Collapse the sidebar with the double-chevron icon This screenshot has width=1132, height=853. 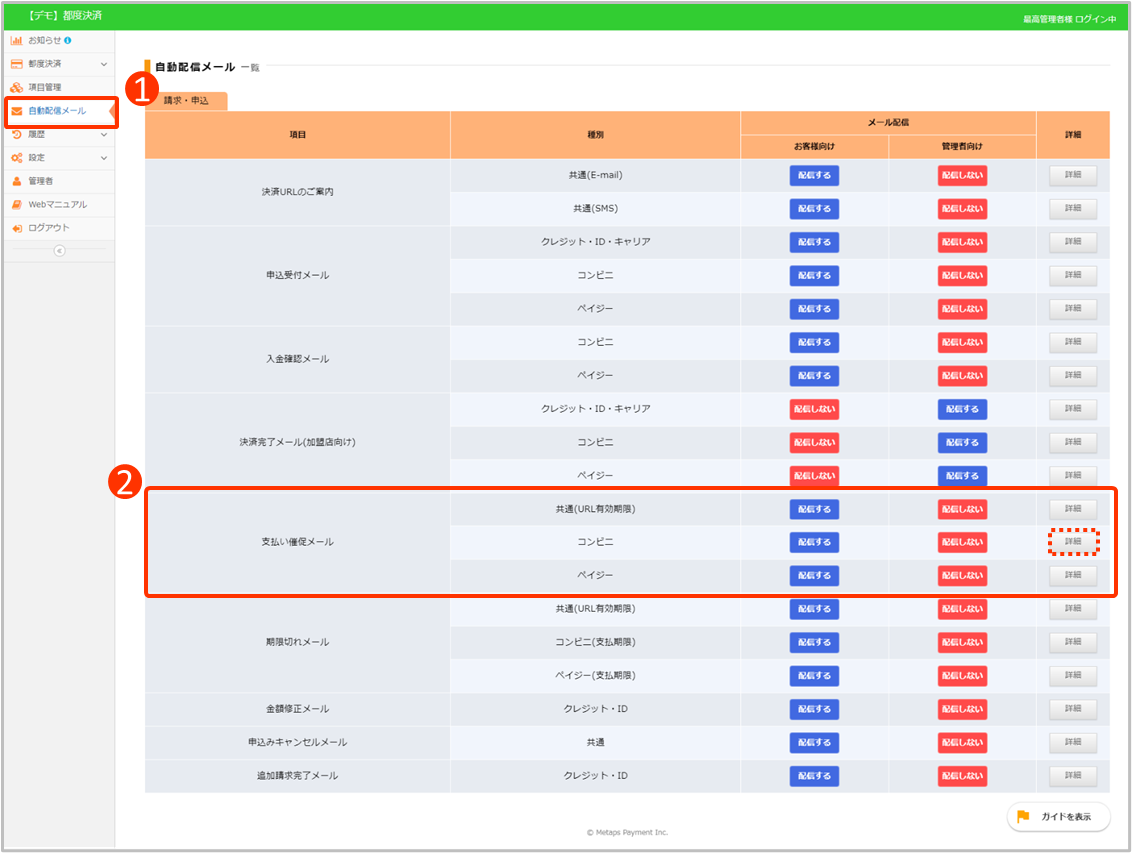coord(59,251)
